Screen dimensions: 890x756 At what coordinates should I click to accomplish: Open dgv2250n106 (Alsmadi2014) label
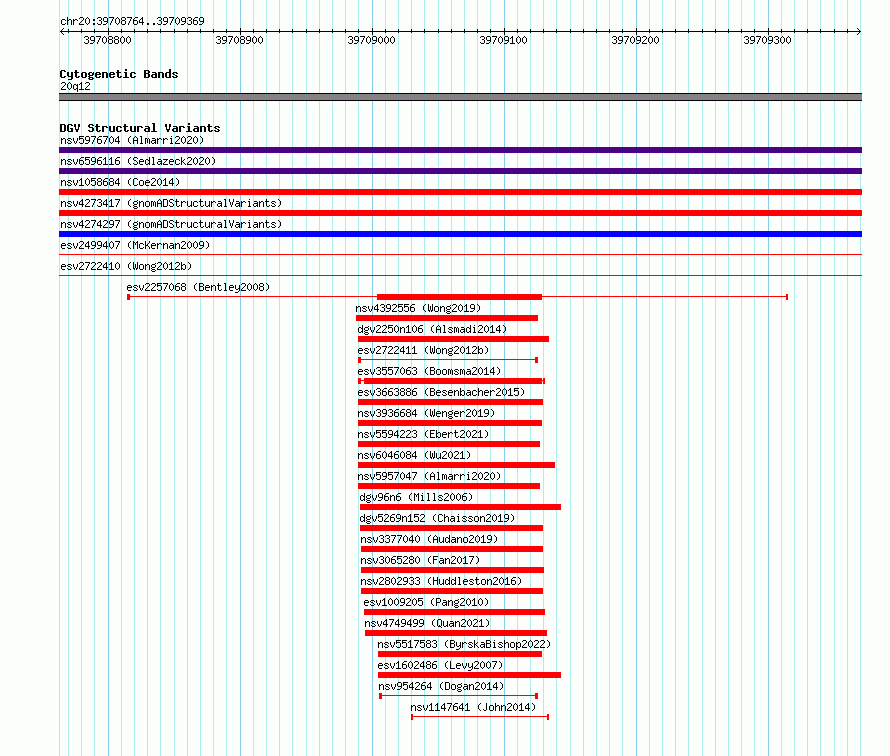click(x=432, y=329)
